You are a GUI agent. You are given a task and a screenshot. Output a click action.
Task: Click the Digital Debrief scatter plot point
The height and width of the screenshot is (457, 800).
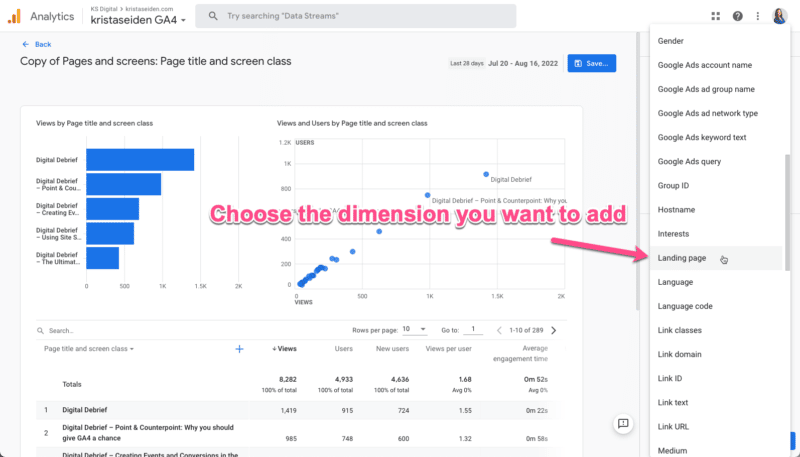click(x=486, y=174)
